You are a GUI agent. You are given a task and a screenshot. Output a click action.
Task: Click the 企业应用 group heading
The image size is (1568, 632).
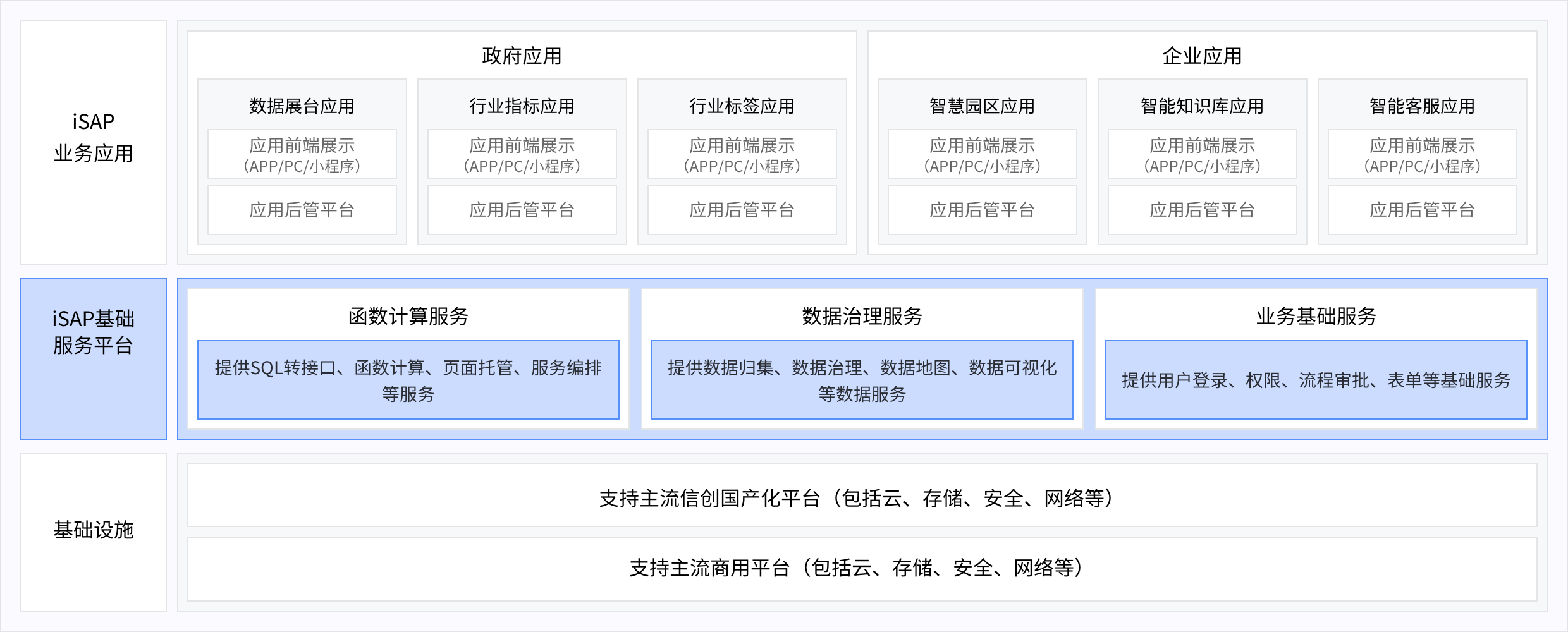(1202, 56)
